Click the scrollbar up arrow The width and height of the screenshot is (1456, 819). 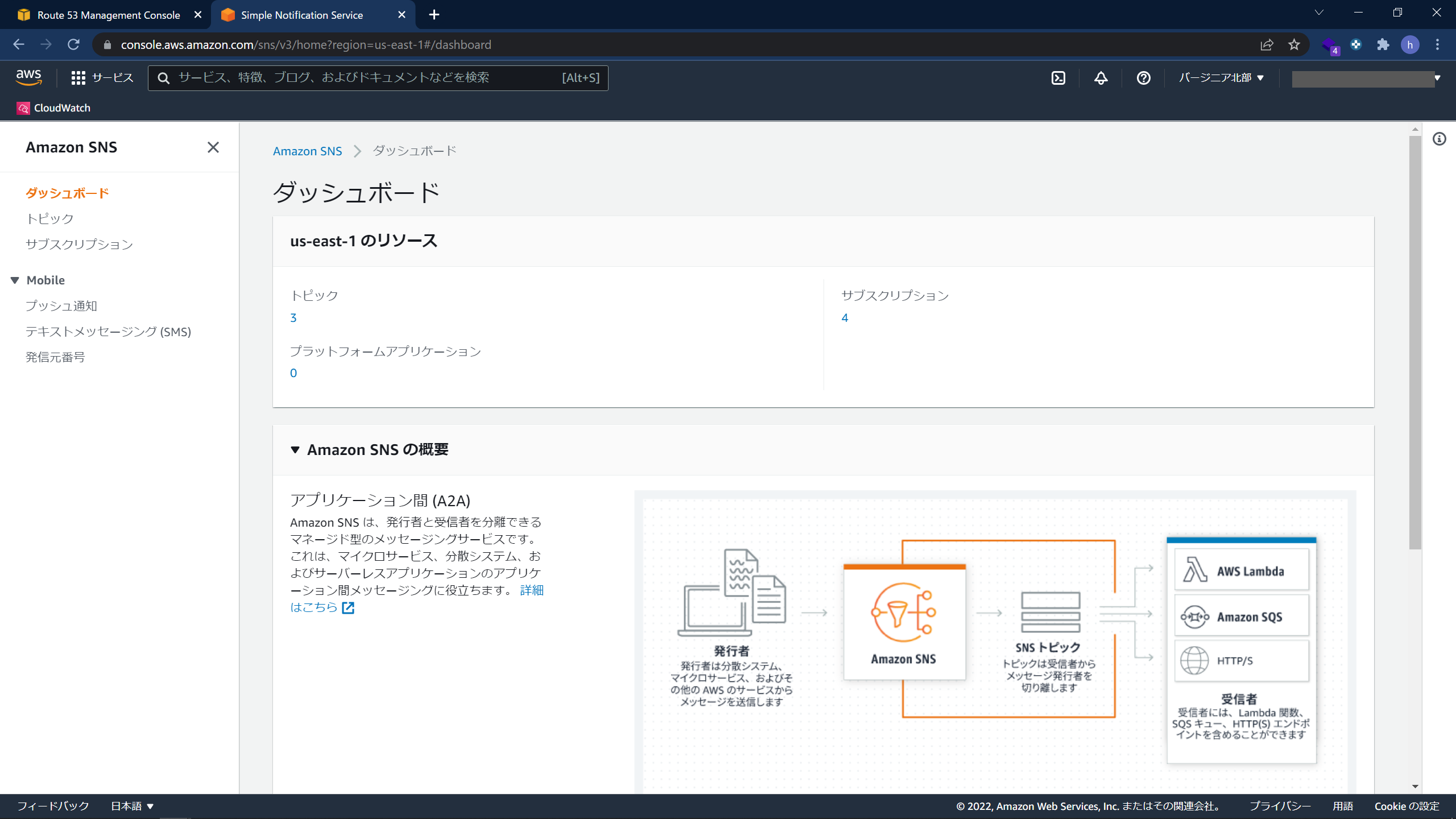click(x=1416, y=129)
